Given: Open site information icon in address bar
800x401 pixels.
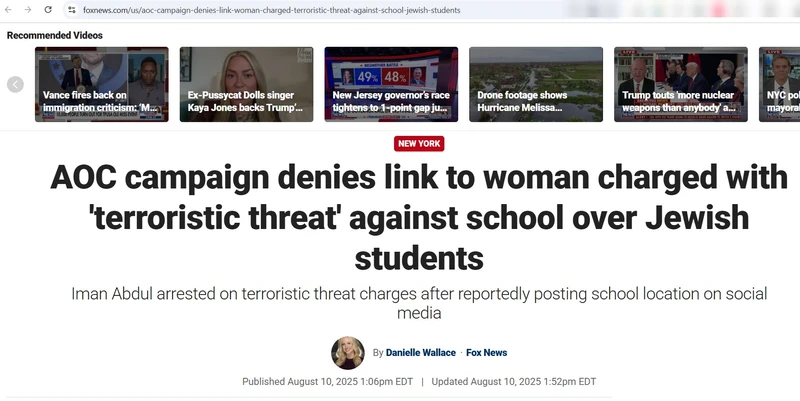Looking at the screenshot, I should [71, 10].
